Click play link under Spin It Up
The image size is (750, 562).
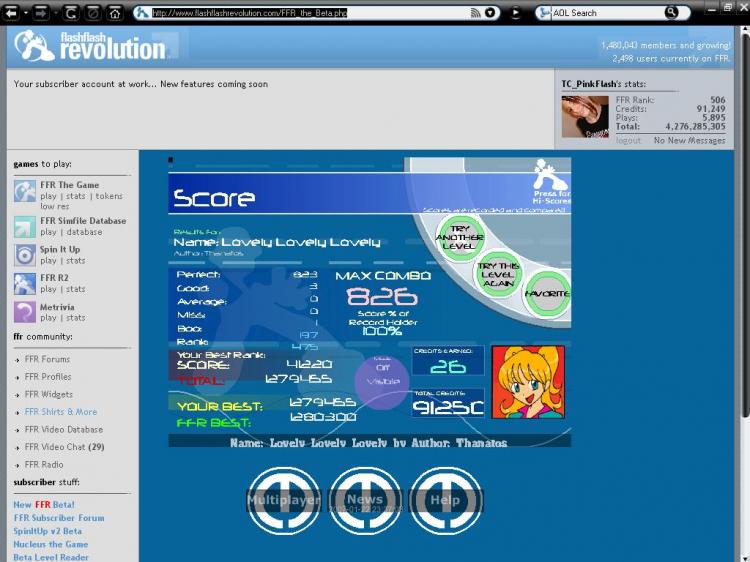point(48,261)
